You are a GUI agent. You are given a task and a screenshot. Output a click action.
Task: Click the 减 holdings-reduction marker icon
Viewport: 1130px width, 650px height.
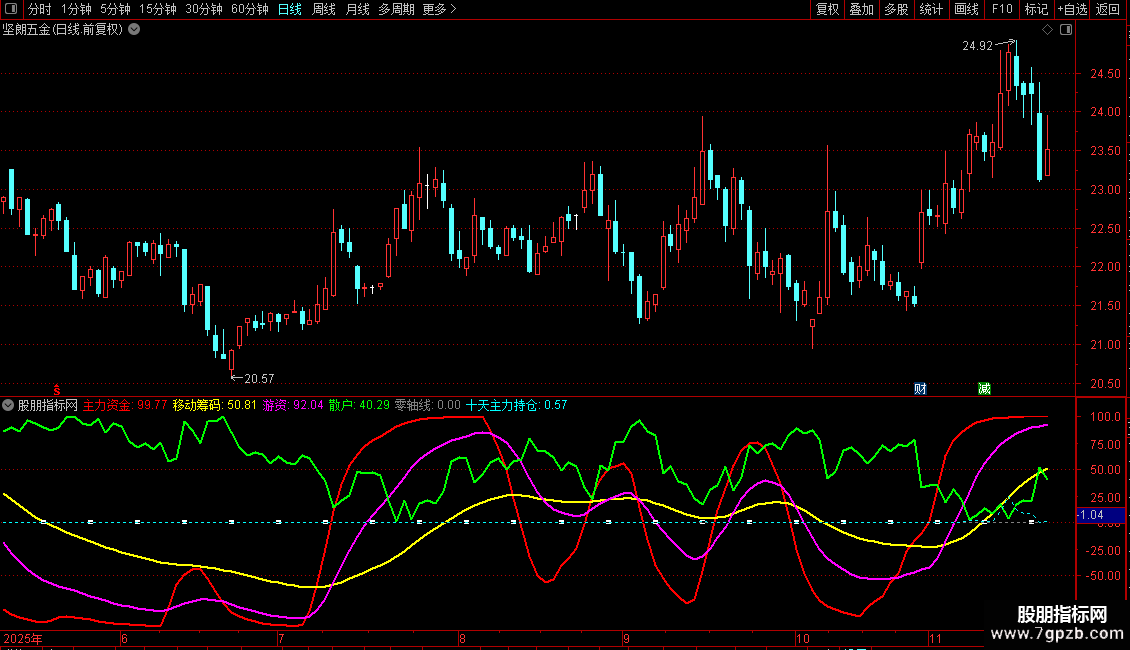[984, 388]
